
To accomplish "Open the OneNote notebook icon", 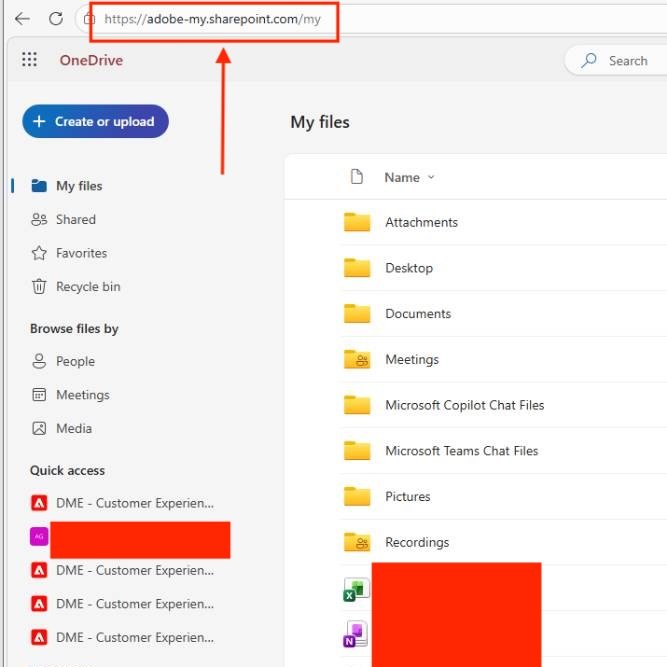I will 355,634.
